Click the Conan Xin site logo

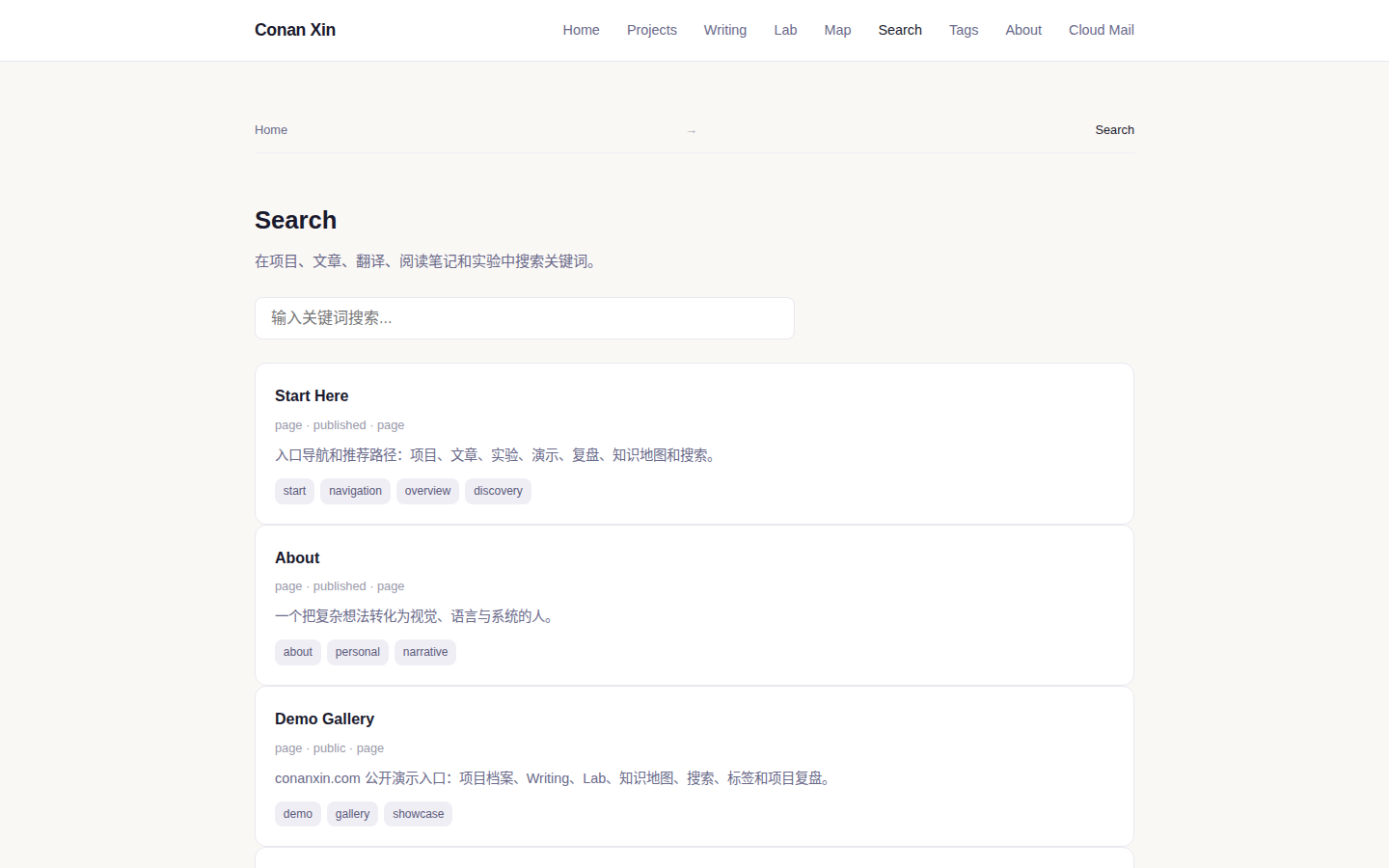click(x=295, y=30)
